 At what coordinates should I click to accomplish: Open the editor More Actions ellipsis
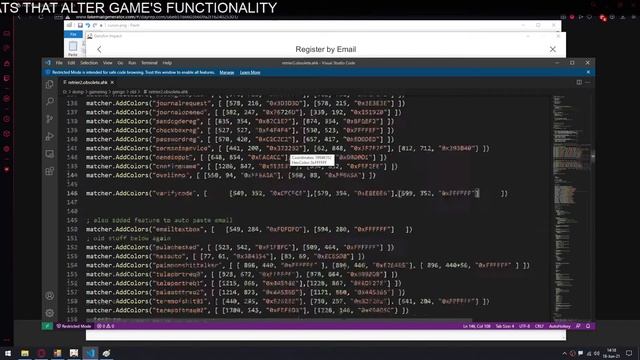(588, 82)
